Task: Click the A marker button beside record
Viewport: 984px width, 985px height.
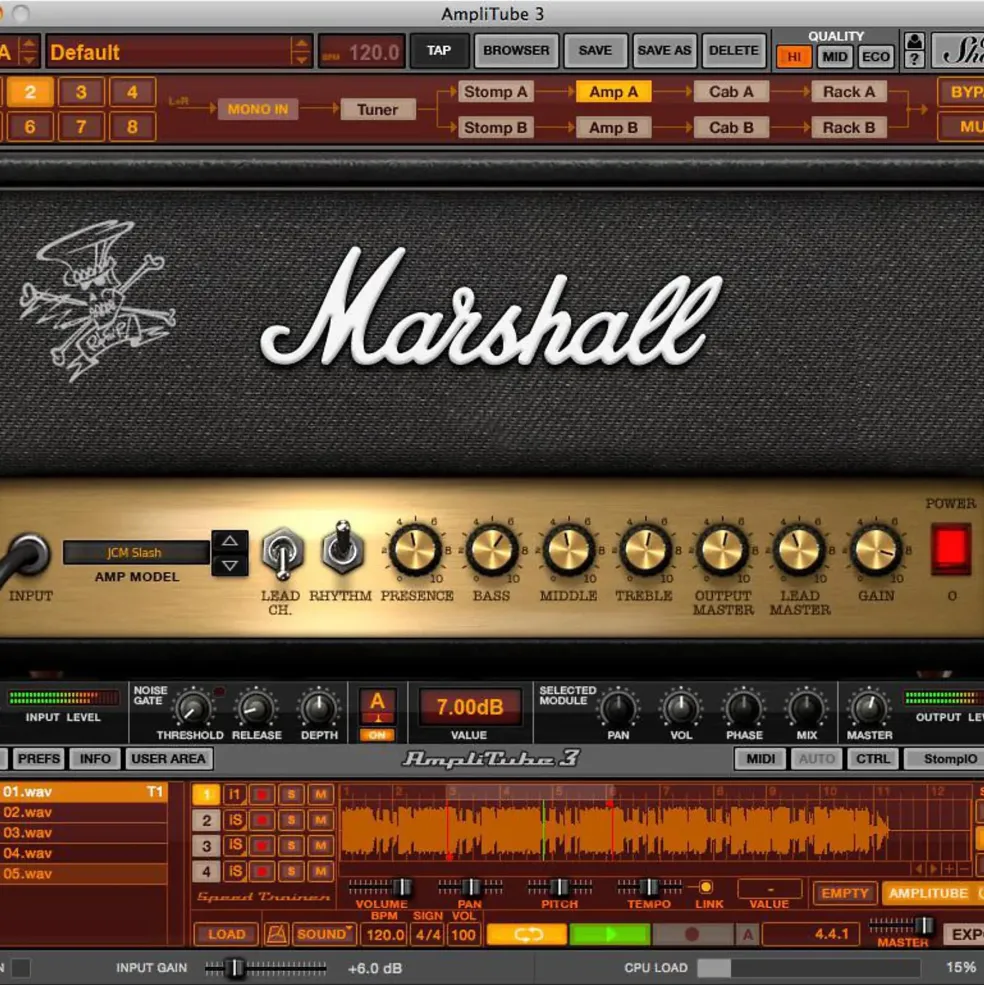Action: (747, 934)
